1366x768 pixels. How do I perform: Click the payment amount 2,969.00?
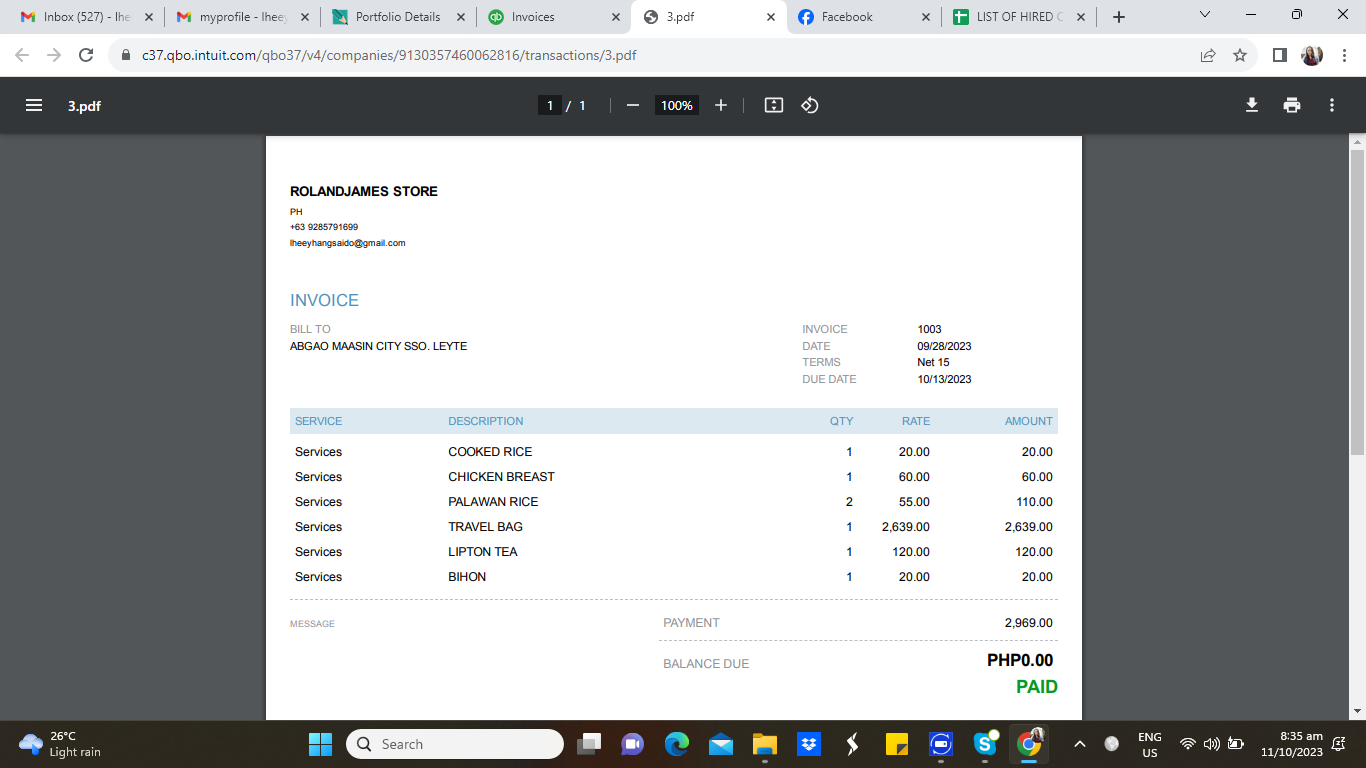(x=1029, y=623)
